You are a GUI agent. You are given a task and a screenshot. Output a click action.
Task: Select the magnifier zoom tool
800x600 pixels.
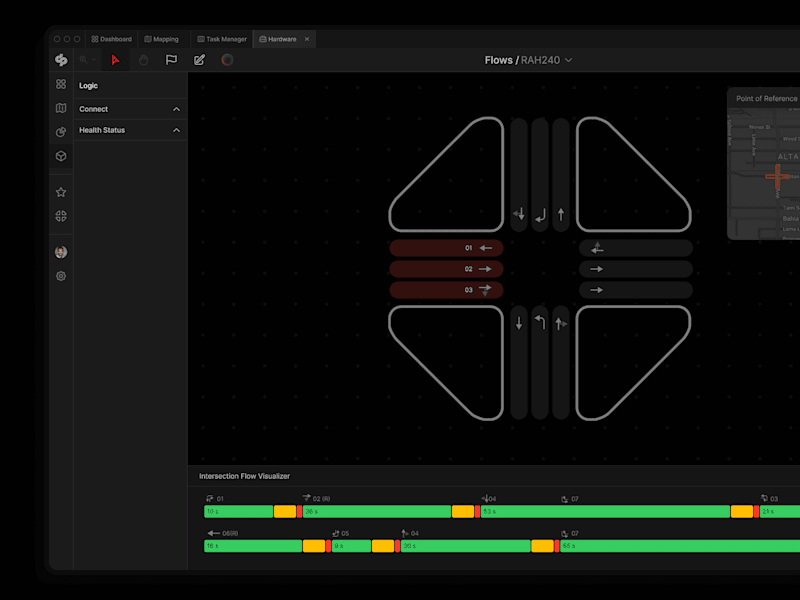coord(83,60)
